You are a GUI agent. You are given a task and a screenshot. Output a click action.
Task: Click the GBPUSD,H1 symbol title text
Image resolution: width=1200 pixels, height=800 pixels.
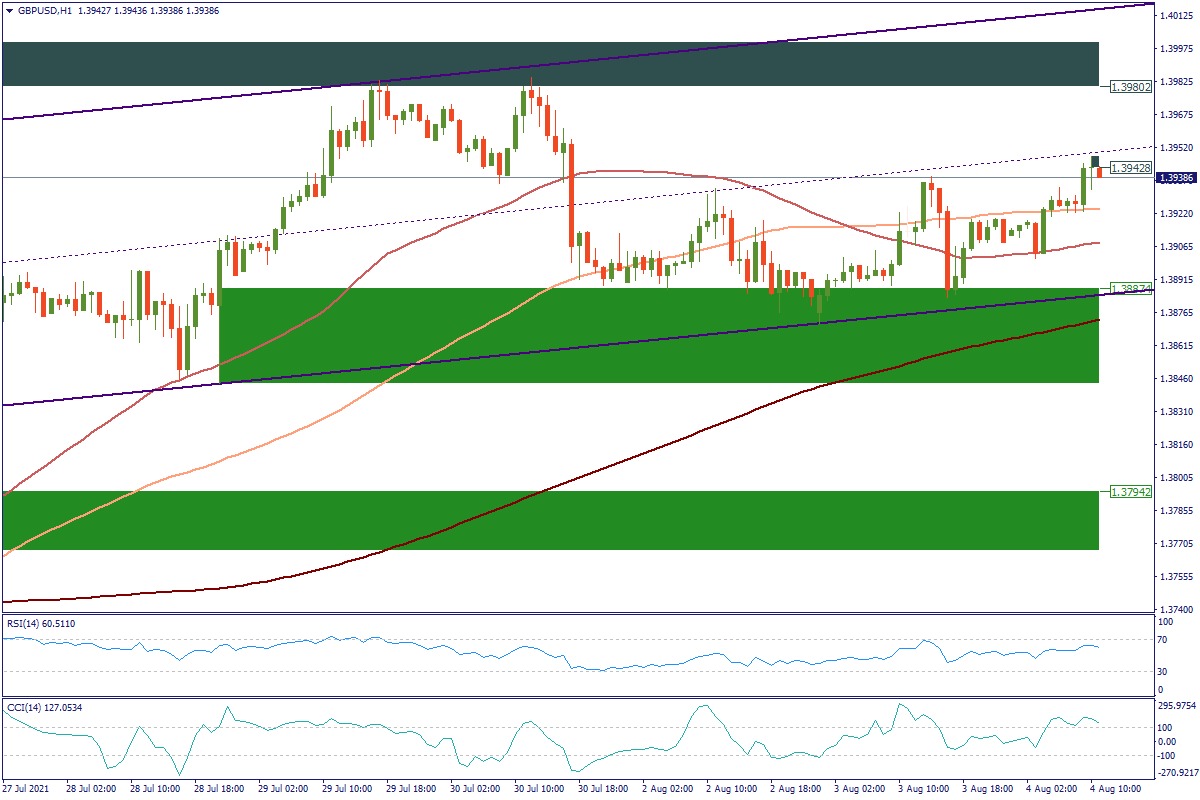click(x=44, y=10)
